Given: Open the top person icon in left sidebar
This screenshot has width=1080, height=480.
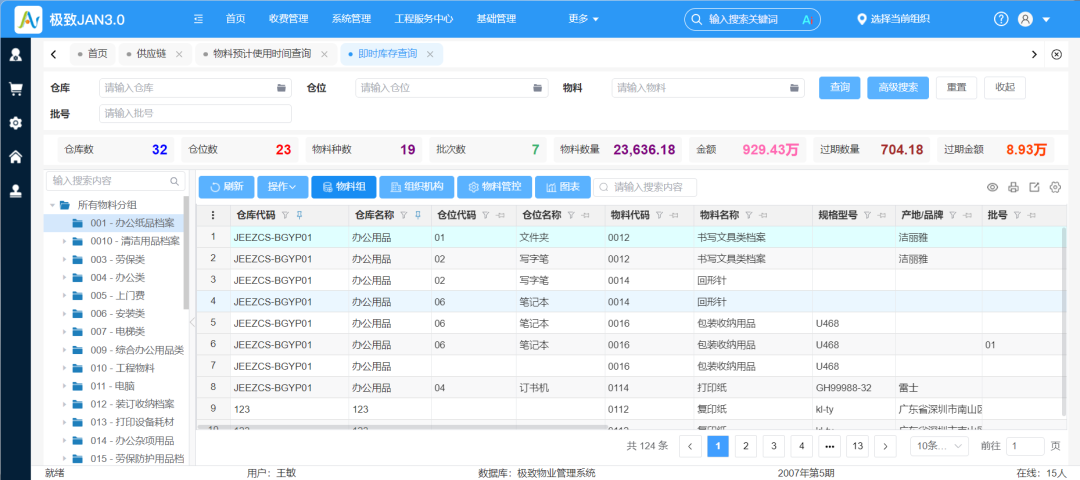Looking at the screenshot, I should (x=15, y=54).
